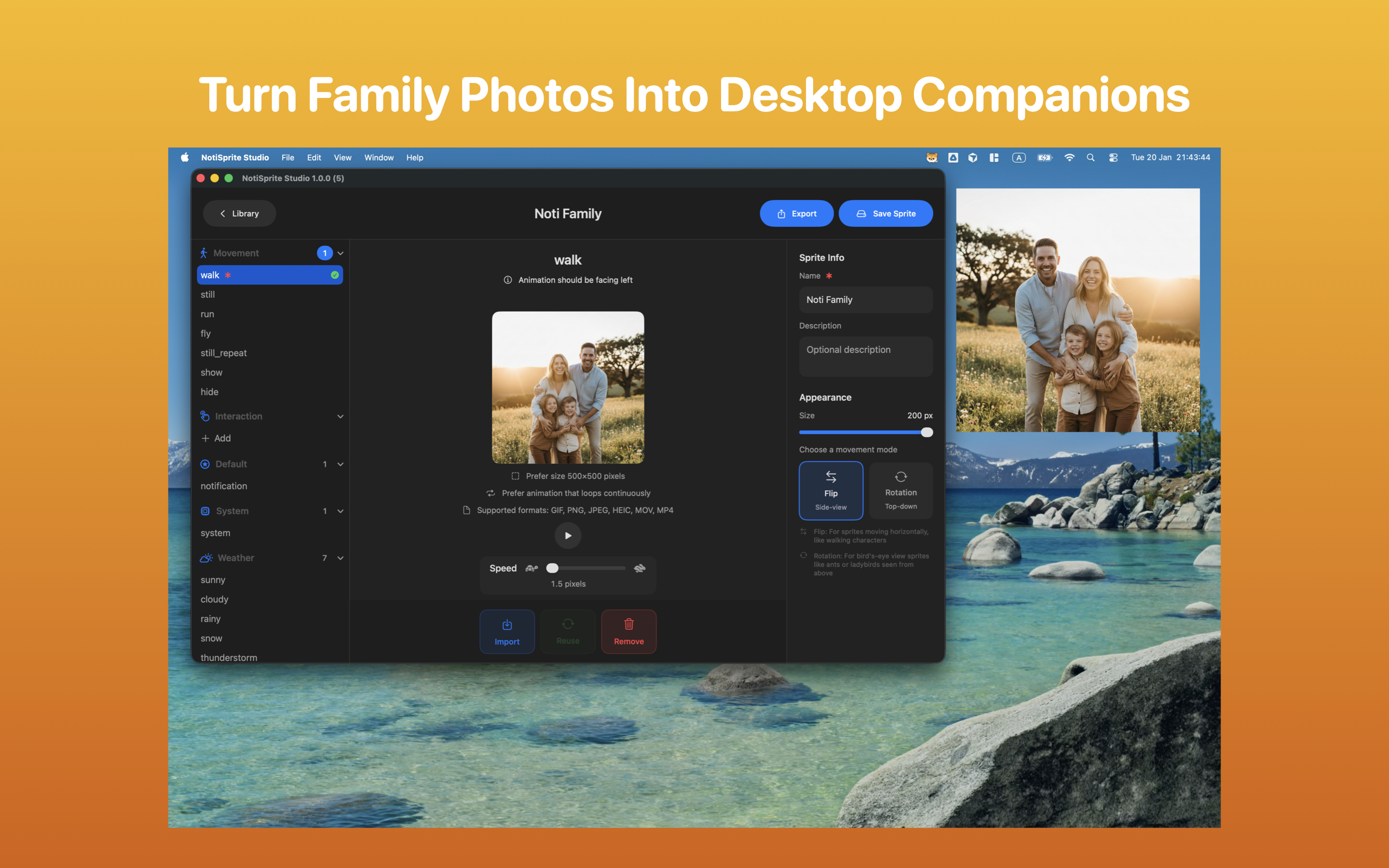Screen dimensions: 1389x868
Task: Click the fox icon in menu bar
Action: (932, 157)
